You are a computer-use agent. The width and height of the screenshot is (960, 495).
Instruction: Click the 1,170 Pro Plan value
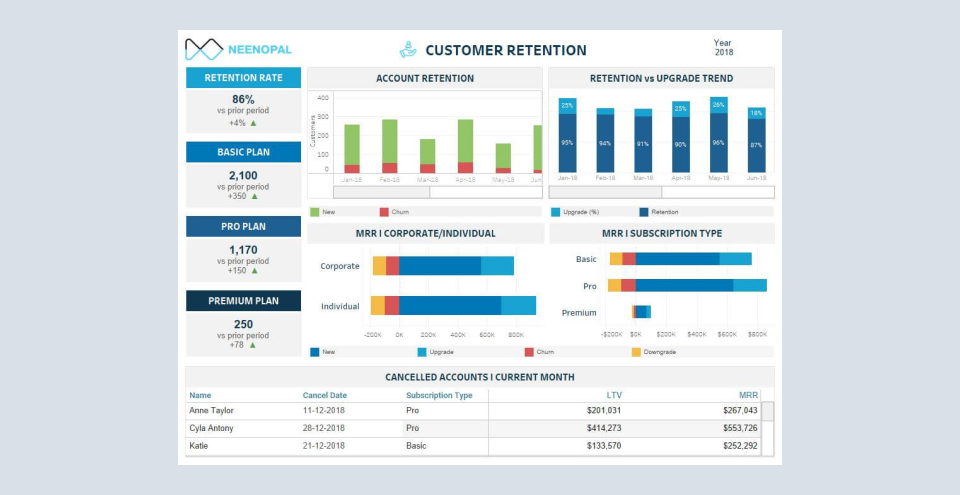click(x=243, y=250)
